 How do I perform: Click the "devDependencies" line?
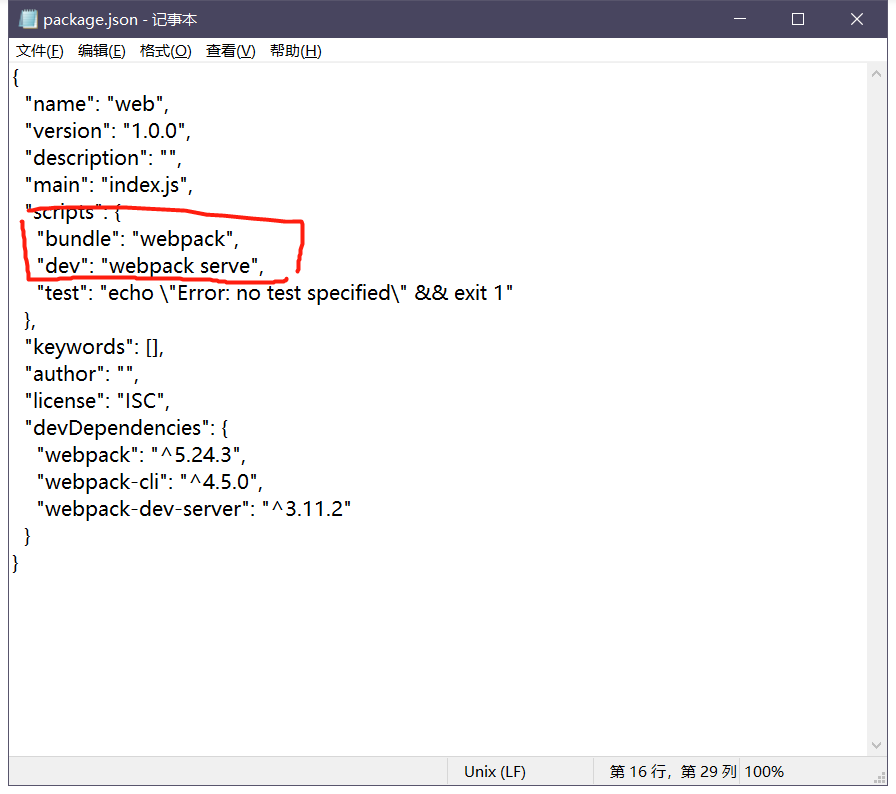pos(126,428)
